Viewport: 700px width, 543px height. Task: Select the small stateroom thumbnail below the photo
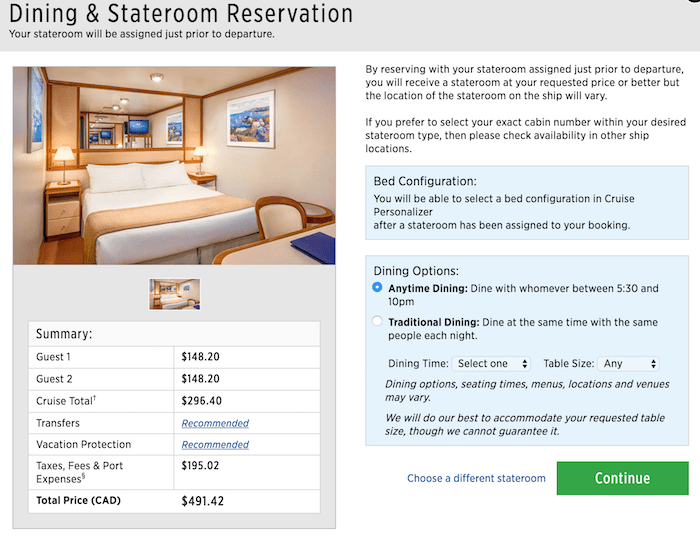pos(175,294)
